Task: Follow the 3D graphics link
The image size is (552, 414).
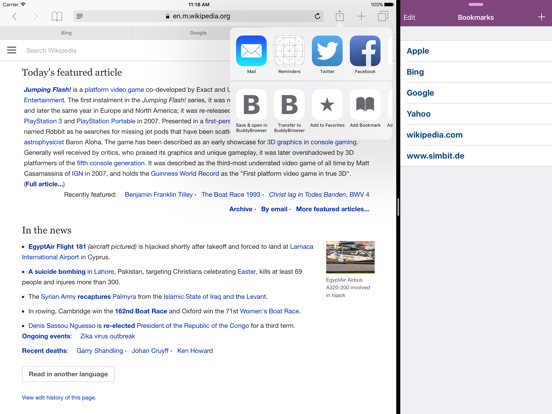Action: coord(284,142)
